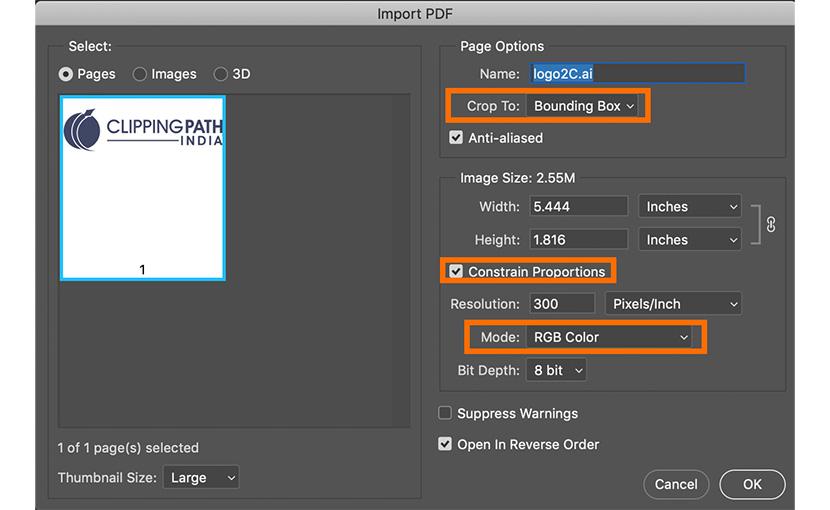Image resolution: width=830 pixels, height=510 pixels.
Task: Uncheck Open In Reverse Order
Action: click(445, 444)
